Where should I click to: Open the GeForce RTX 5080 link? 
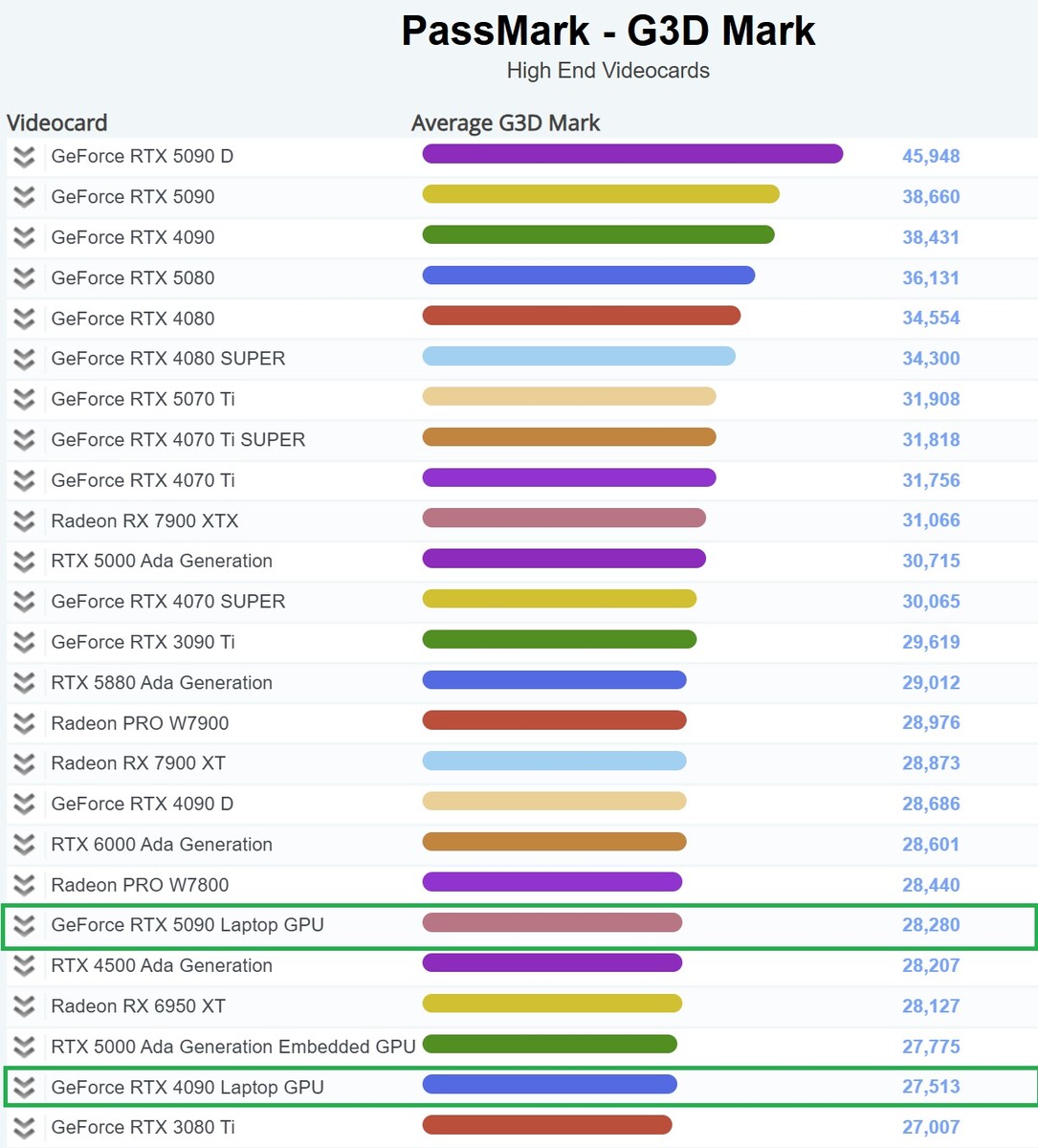tap(133, 278)
